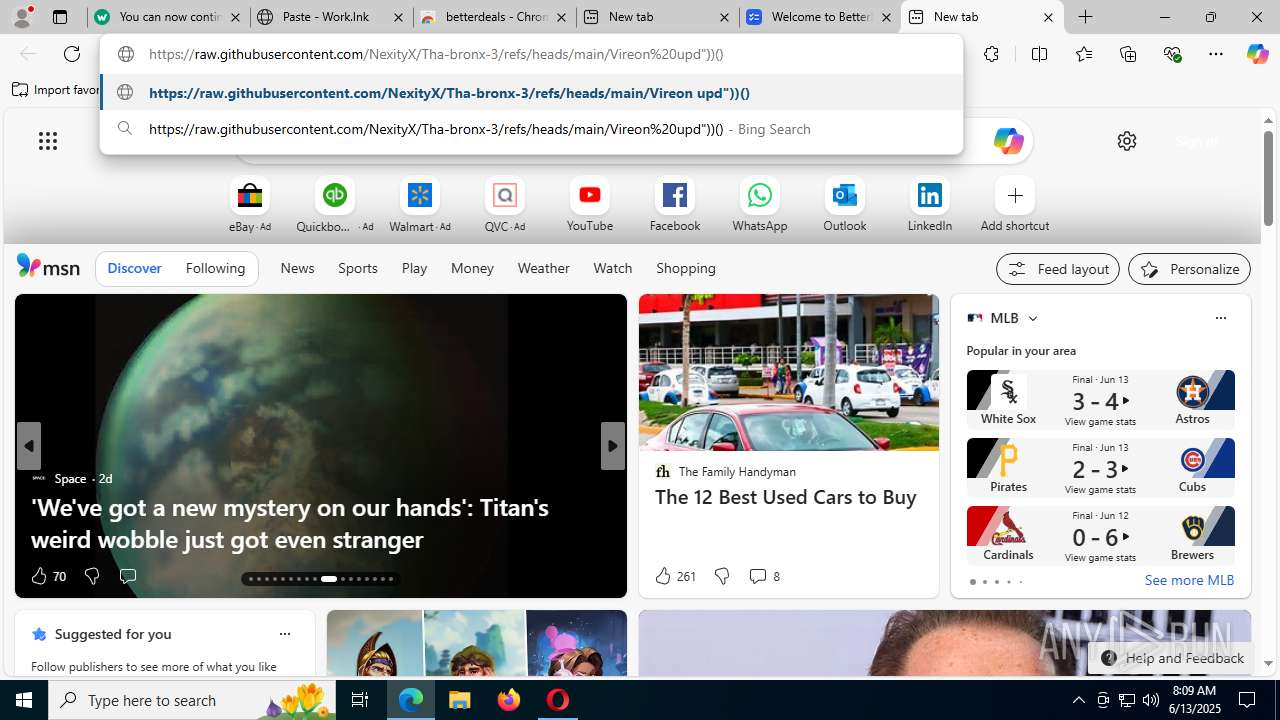Show hidden system tray icons
Viewport: 1280px width, 720px height.
(x=1078, y=700)
